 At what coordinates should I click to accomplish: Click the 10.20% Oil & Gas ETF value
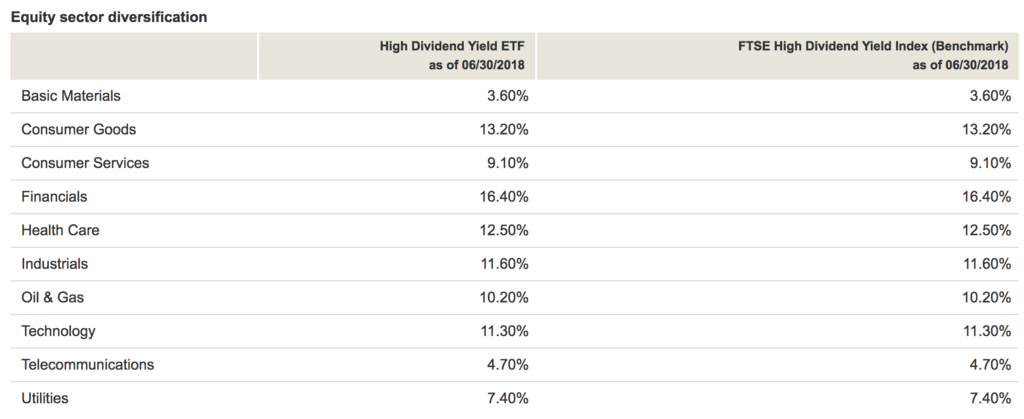[504, 298]
